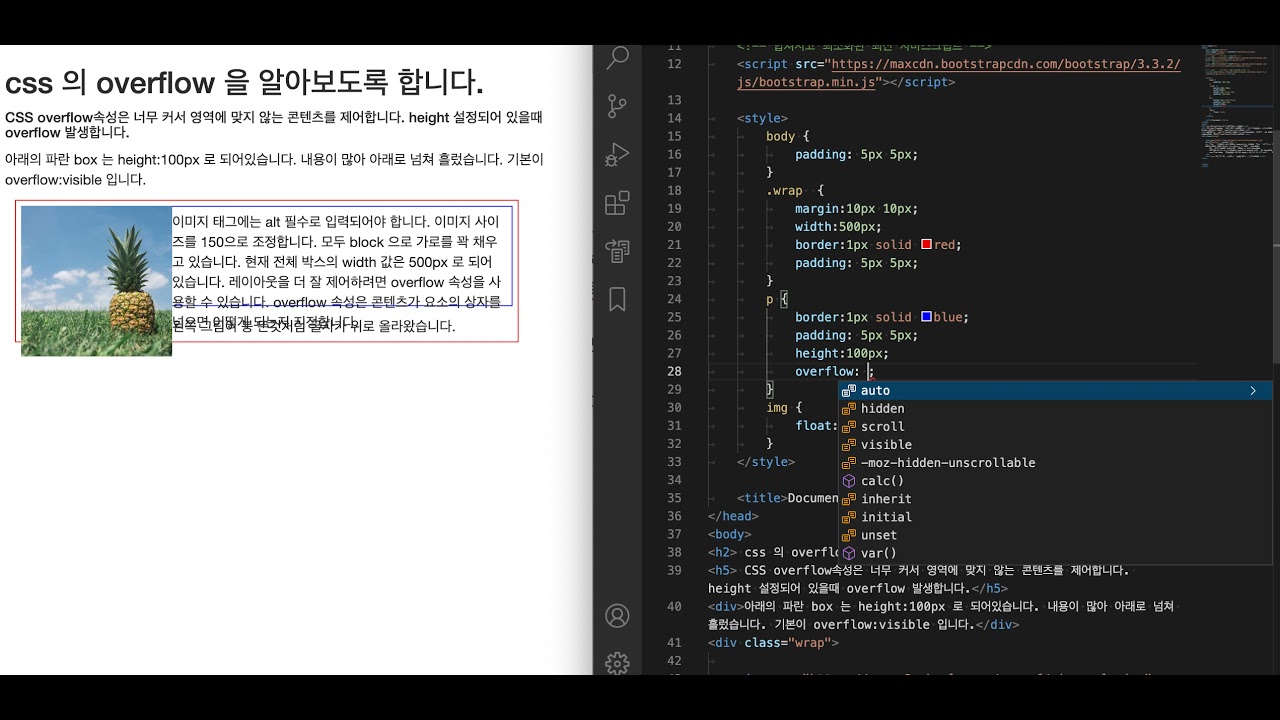Open the Source Control view

tap(618, 106)
